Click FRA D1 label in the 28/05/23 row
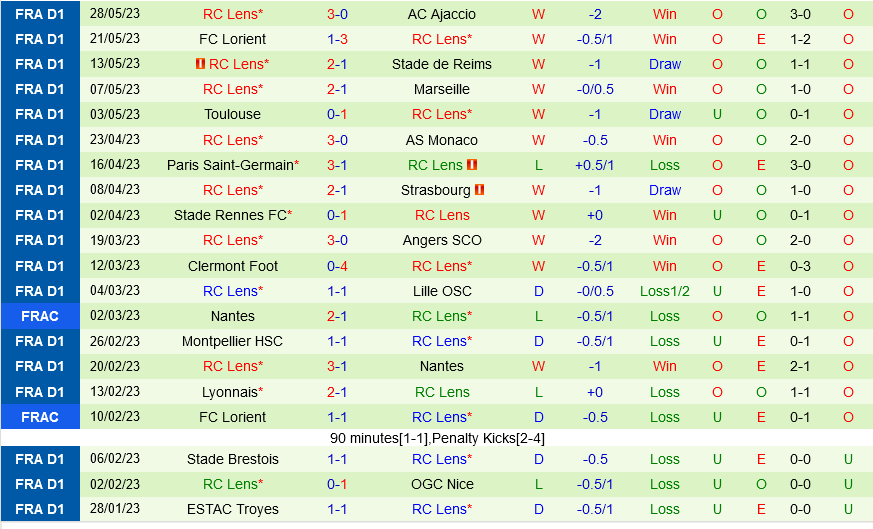 coord(40,14)
